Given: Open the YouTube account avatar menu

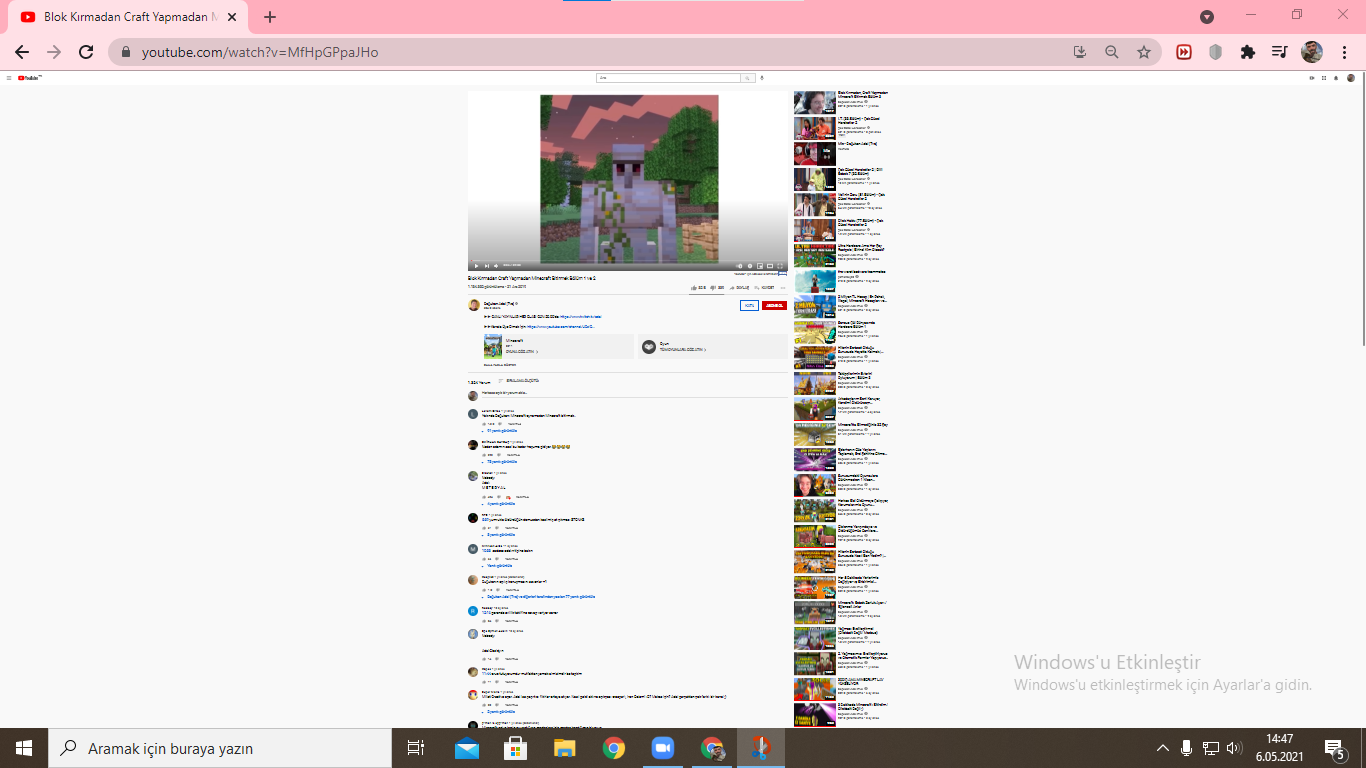Looking at the screenshot, I should (x=1350, y=77).
